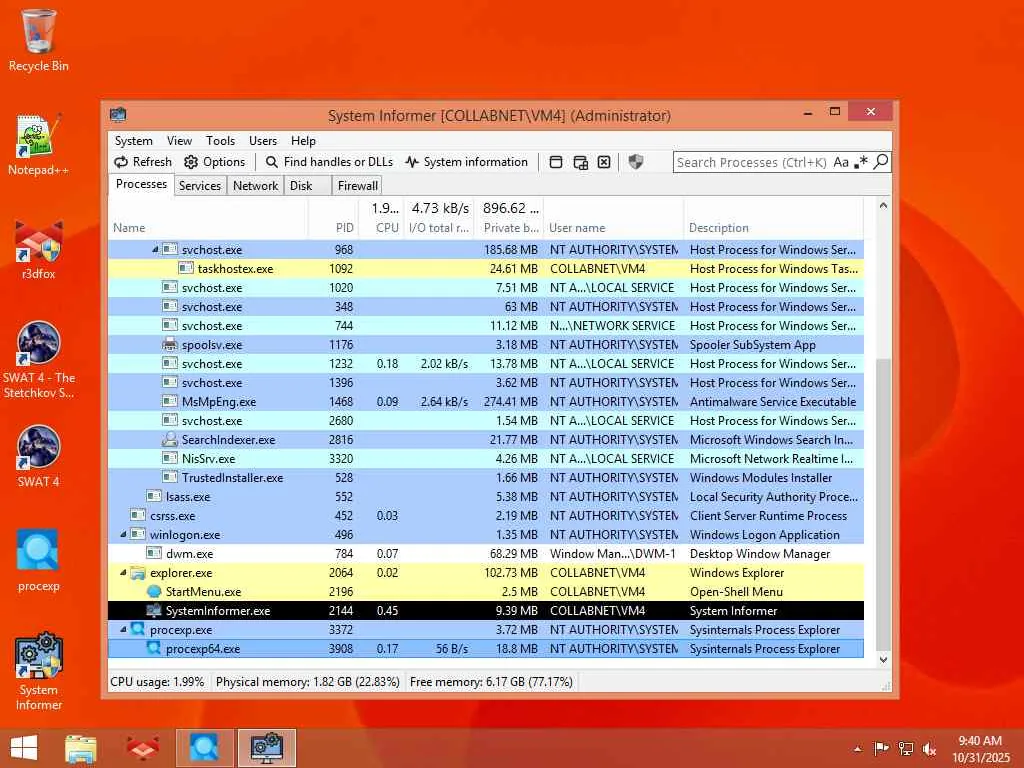Switch to the Network tab

click(x=255, y=185)
